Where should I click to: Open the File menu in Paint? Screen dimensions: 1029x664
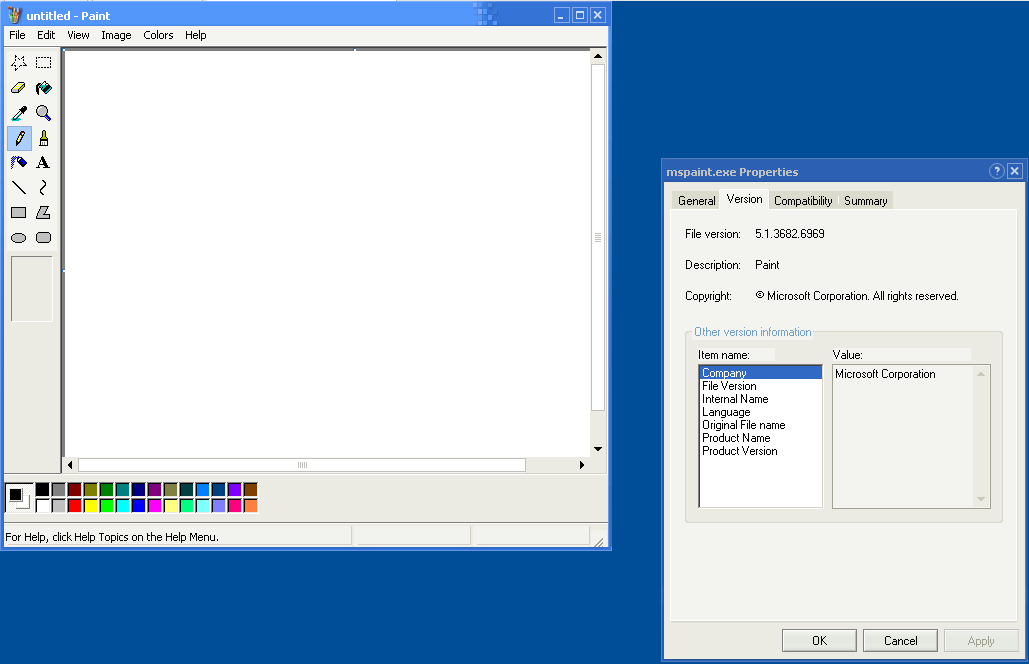(17, 35)
